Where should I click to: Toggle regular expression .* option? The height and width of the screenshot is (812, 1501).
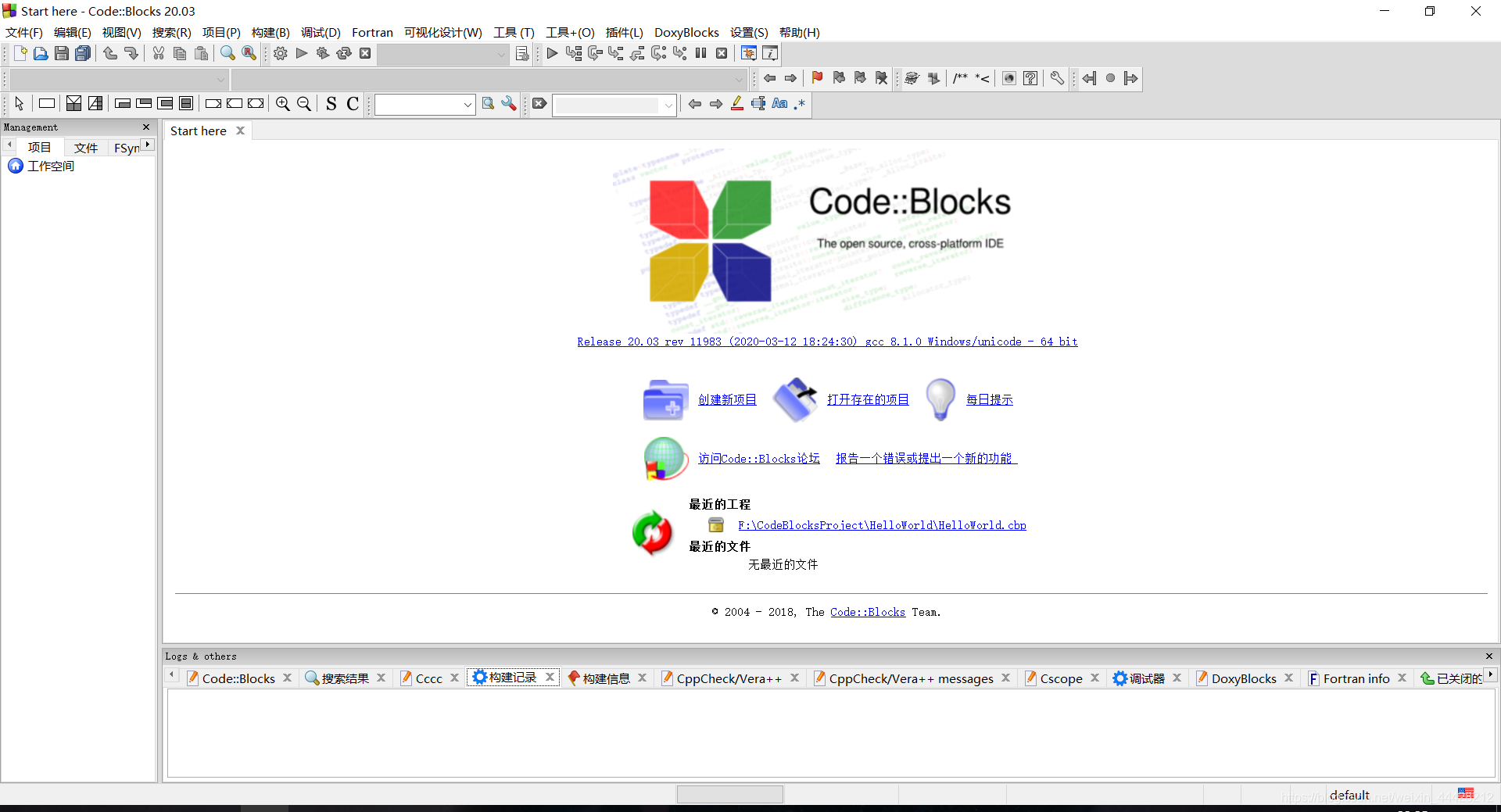point(800,103)
